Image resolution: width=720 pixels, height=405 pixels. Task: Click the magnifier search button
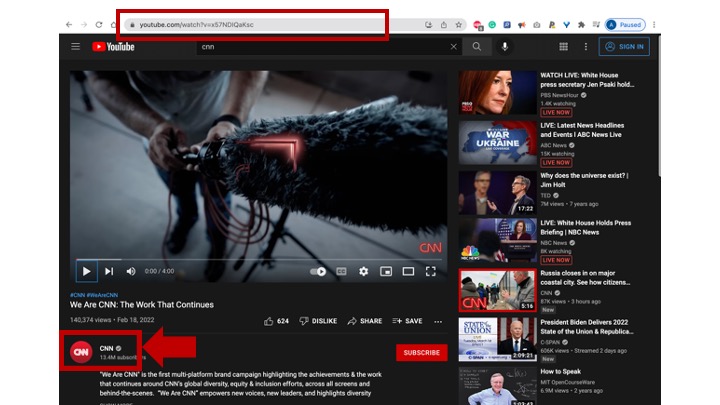click(477, 47)
